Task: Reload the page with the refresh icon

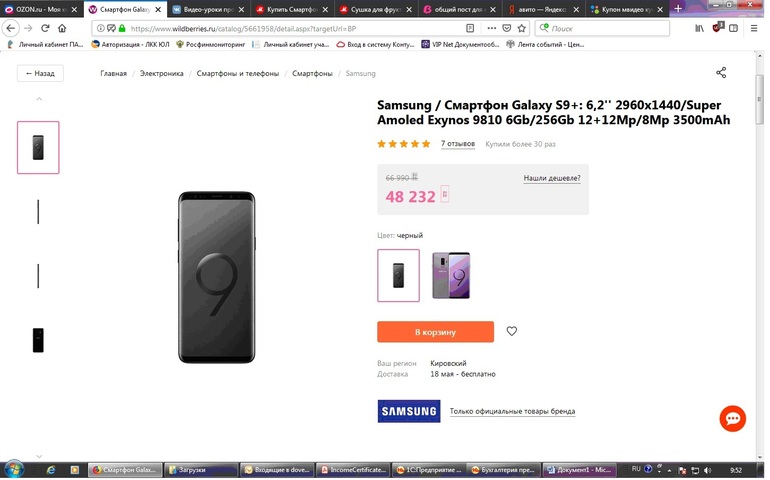Action: click(45, 28)
